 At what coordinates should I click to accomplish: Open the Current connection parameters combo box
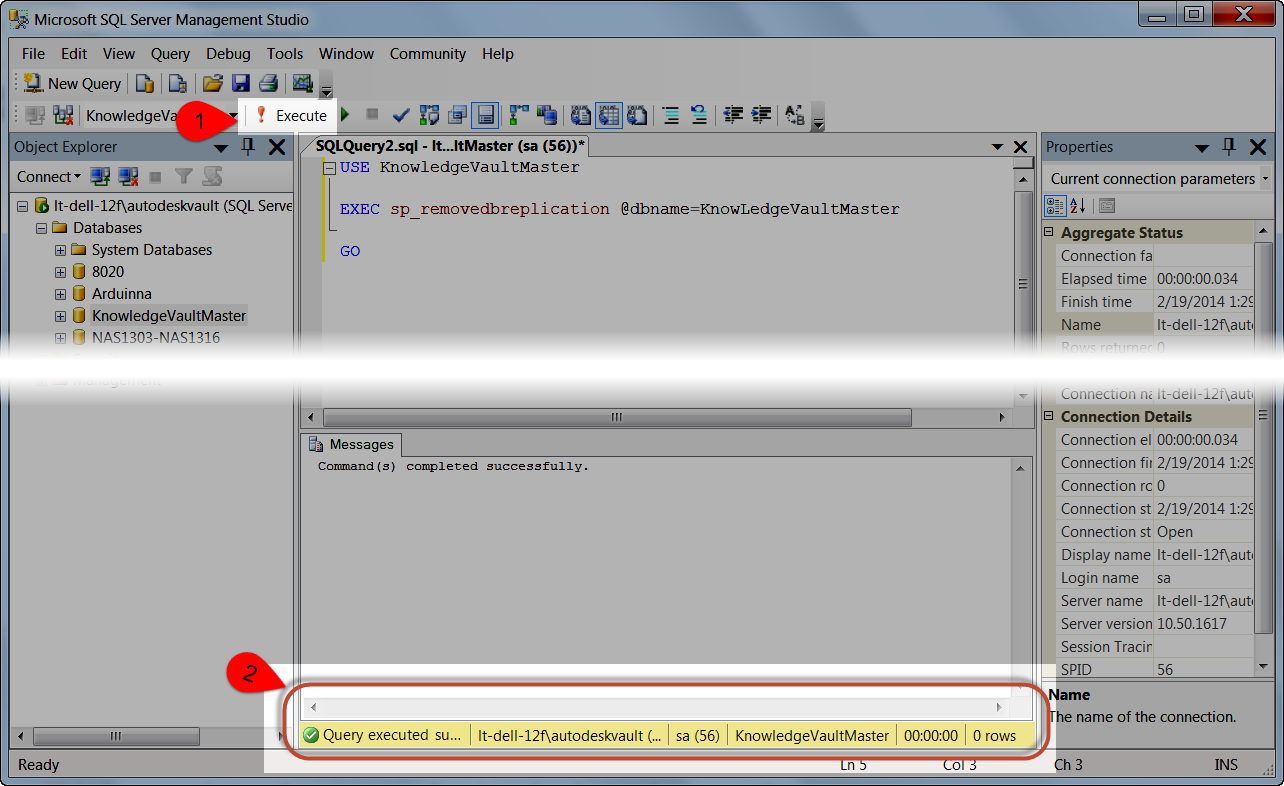(x=1158, y=179)
